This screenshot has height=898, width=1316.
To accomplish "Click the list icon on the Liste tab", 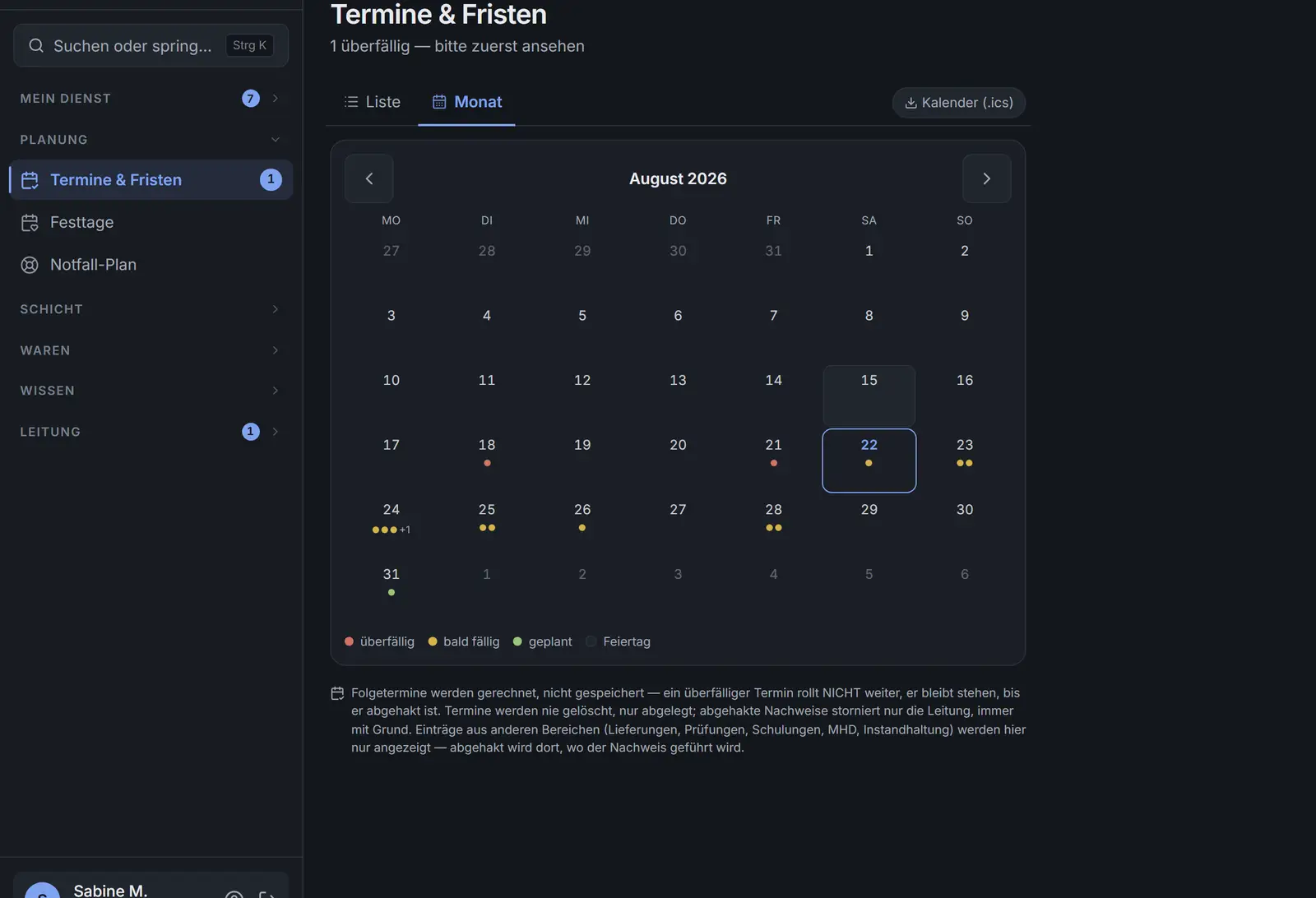I will [351, 102].
